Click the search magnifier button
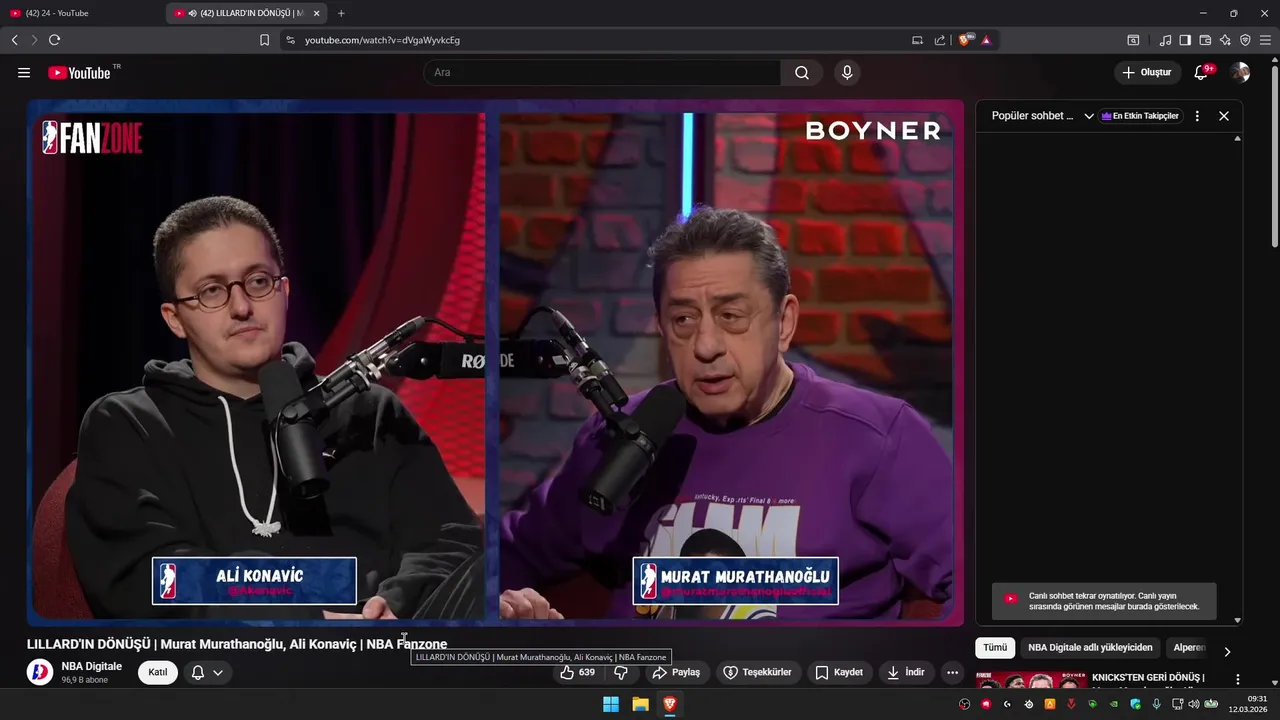This screenshot has width=1280, height=720. click(x=802, y=73)
